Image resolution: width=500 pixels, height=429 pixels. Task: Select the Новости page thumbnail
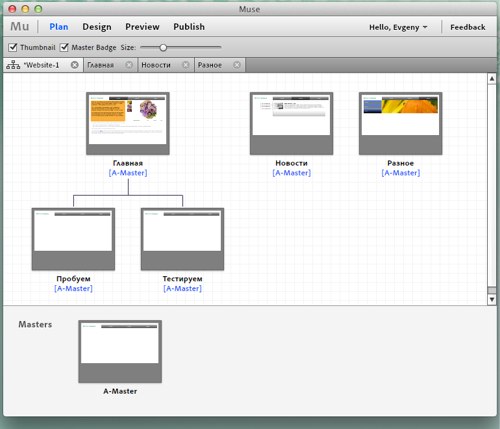pos(291,123)
